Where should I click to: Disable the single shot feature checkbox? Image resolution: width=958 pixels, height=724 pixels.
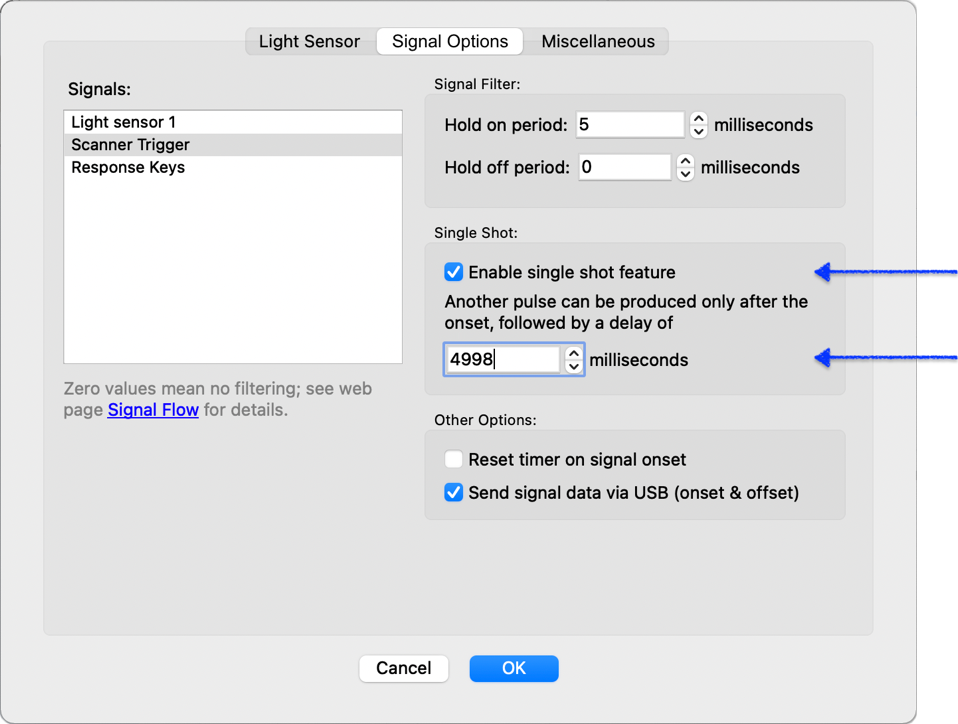tap(454, 272)
